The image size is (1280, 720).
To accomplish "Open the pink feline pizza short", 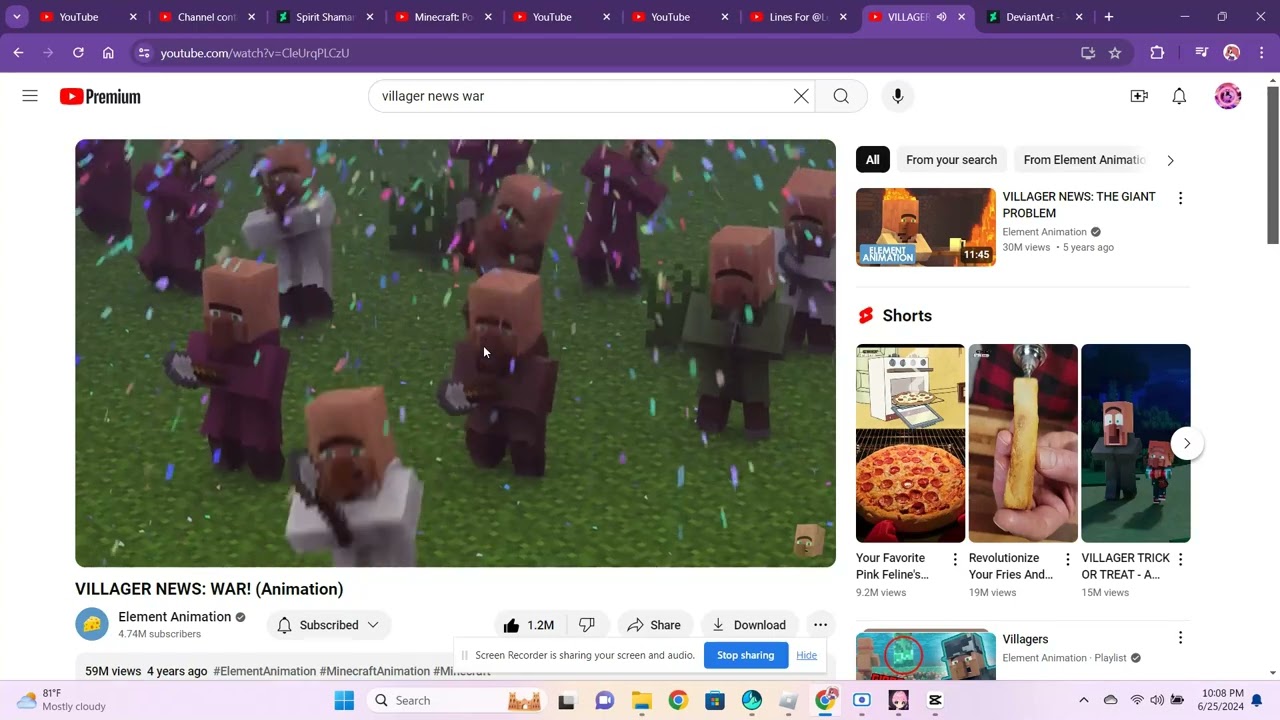I will 910,443.
